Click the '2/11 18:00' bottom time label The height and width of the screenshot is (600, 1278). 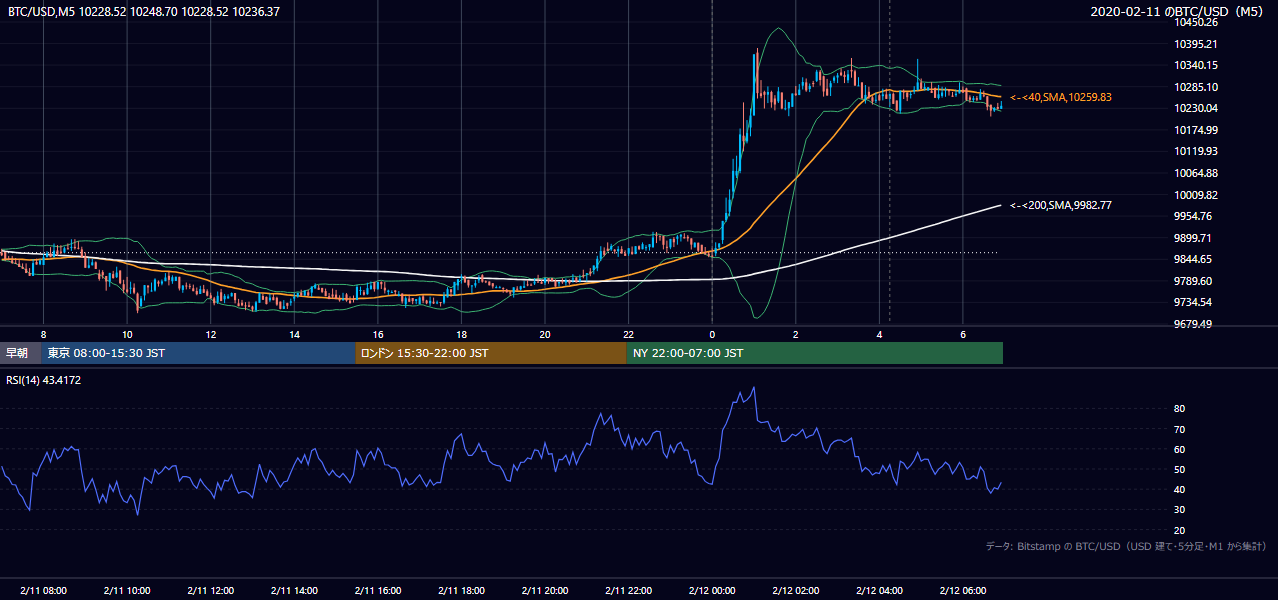pos(461,590)
